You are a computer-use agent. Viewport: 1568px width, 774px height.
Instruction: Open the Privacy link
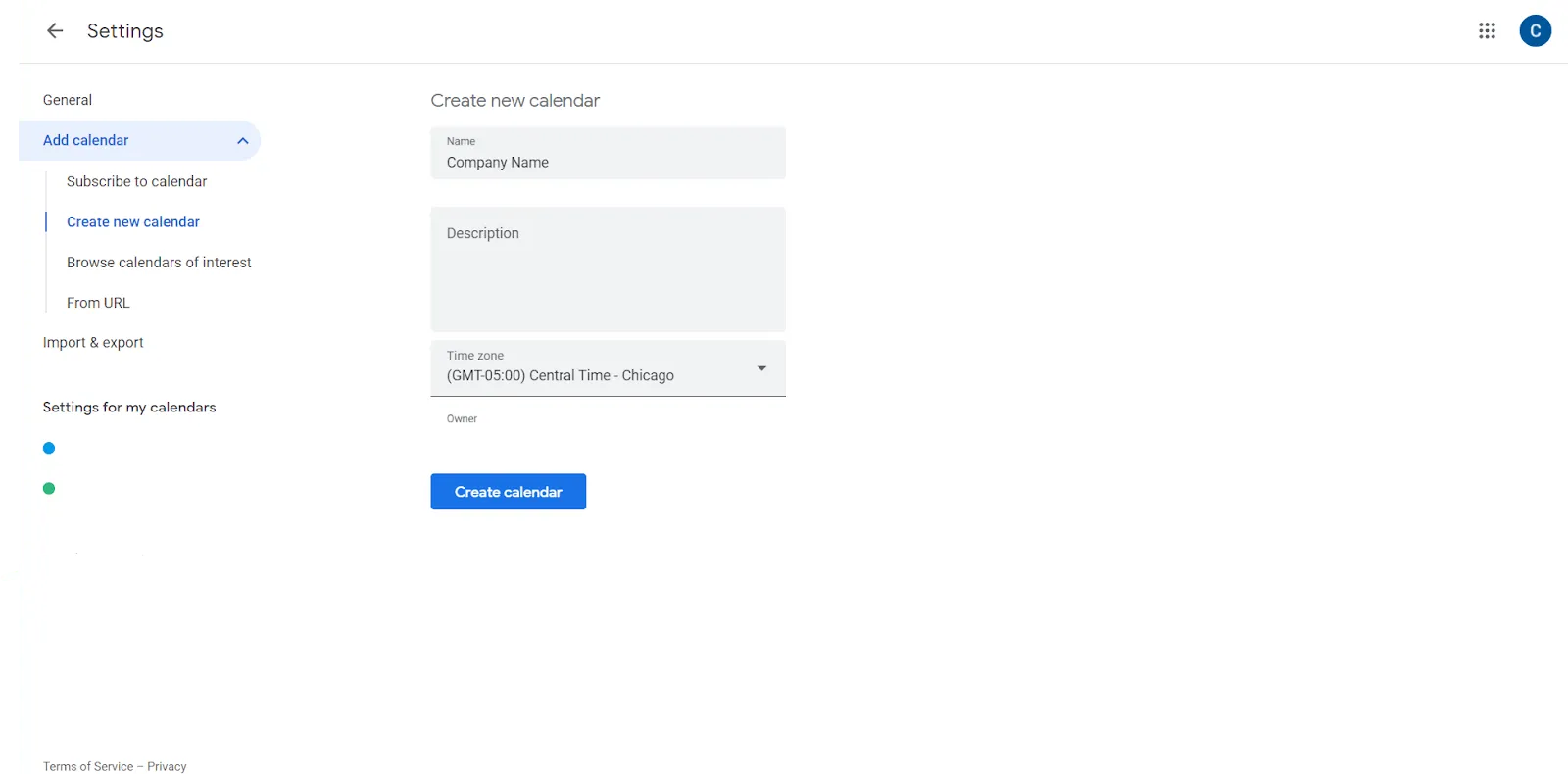(167, 767)
